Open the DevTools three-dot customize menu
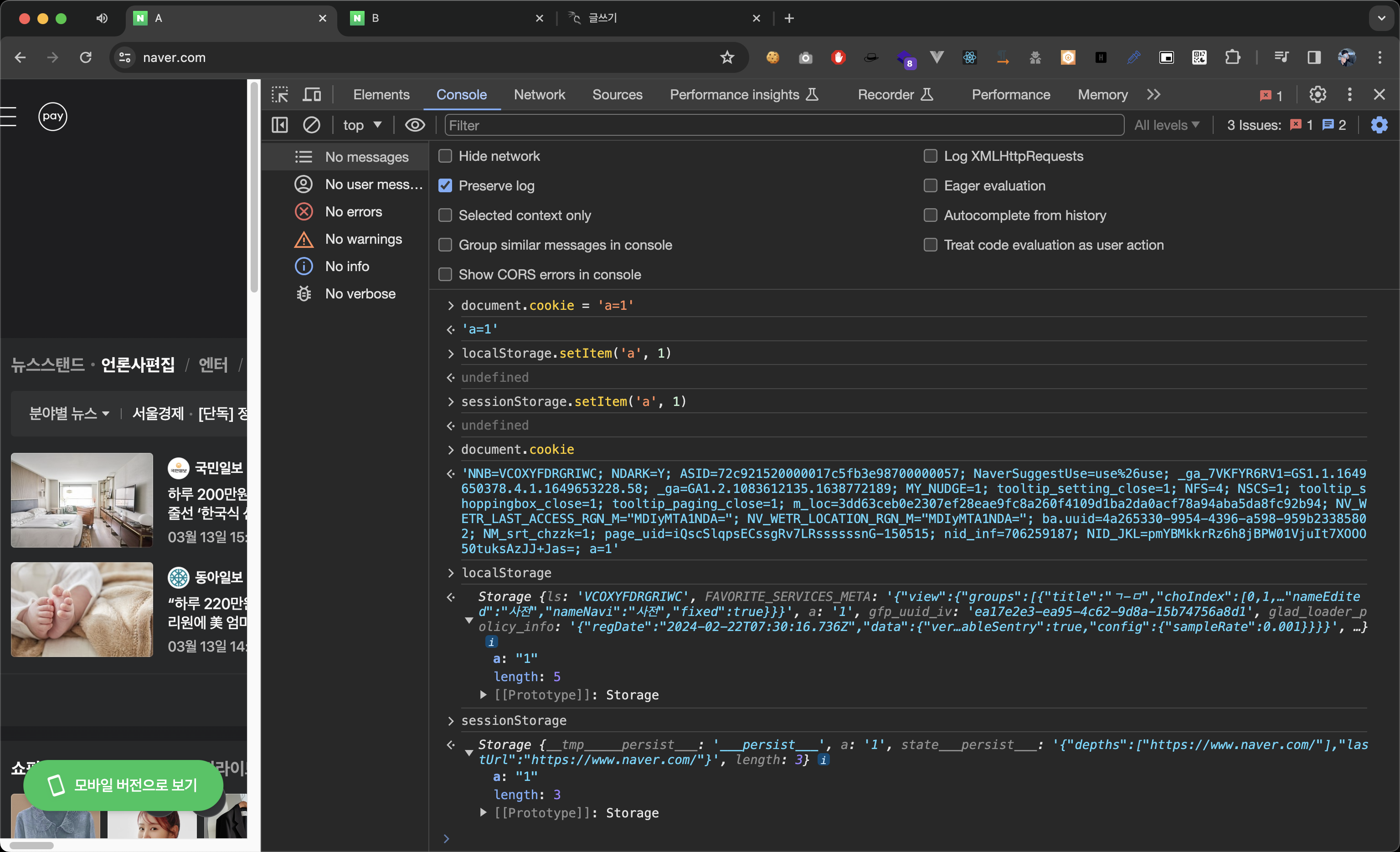1400x852 pixels. tap(1349, 94)
